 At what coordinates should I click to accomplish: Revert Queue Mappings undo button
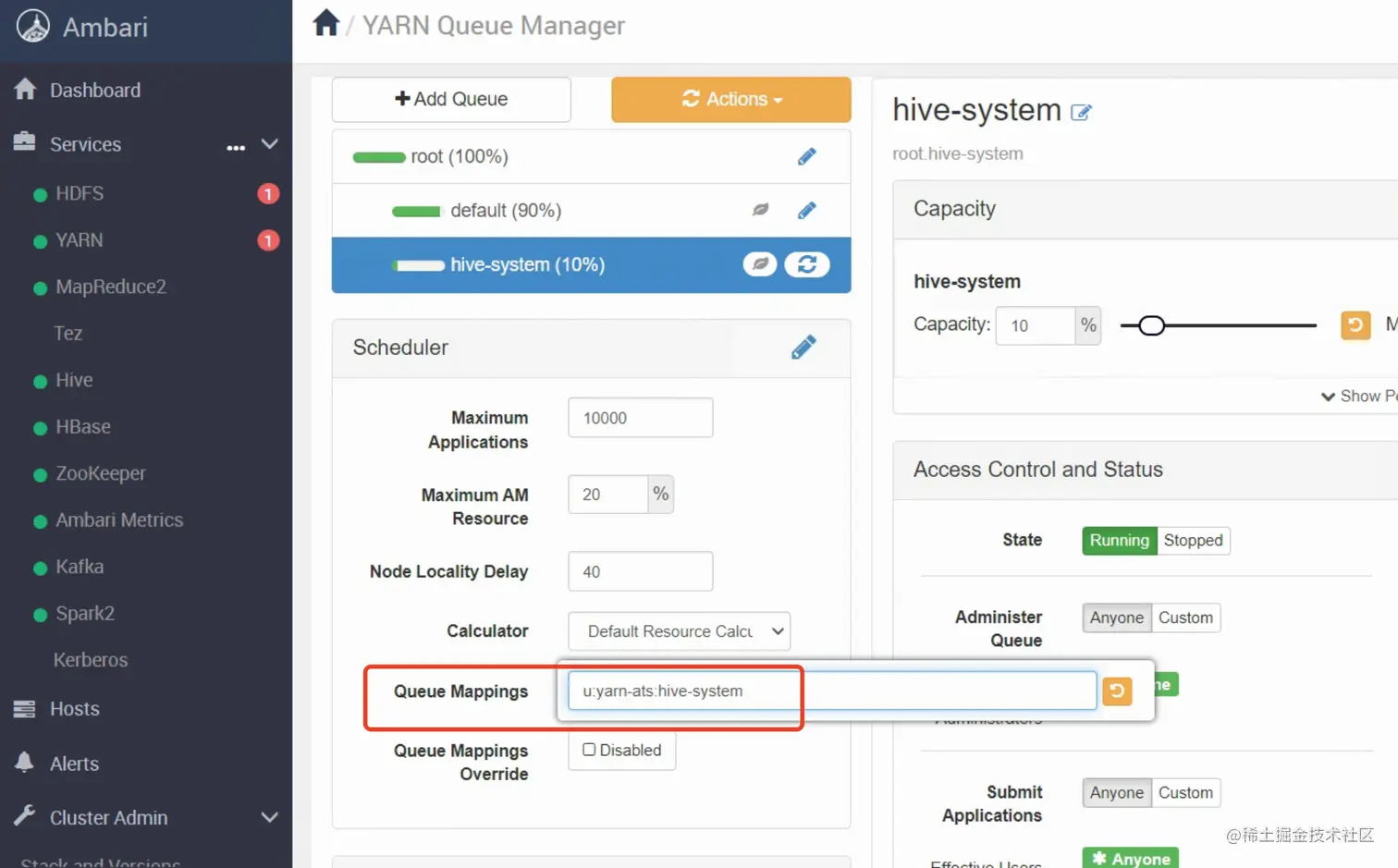(1117, 691)
